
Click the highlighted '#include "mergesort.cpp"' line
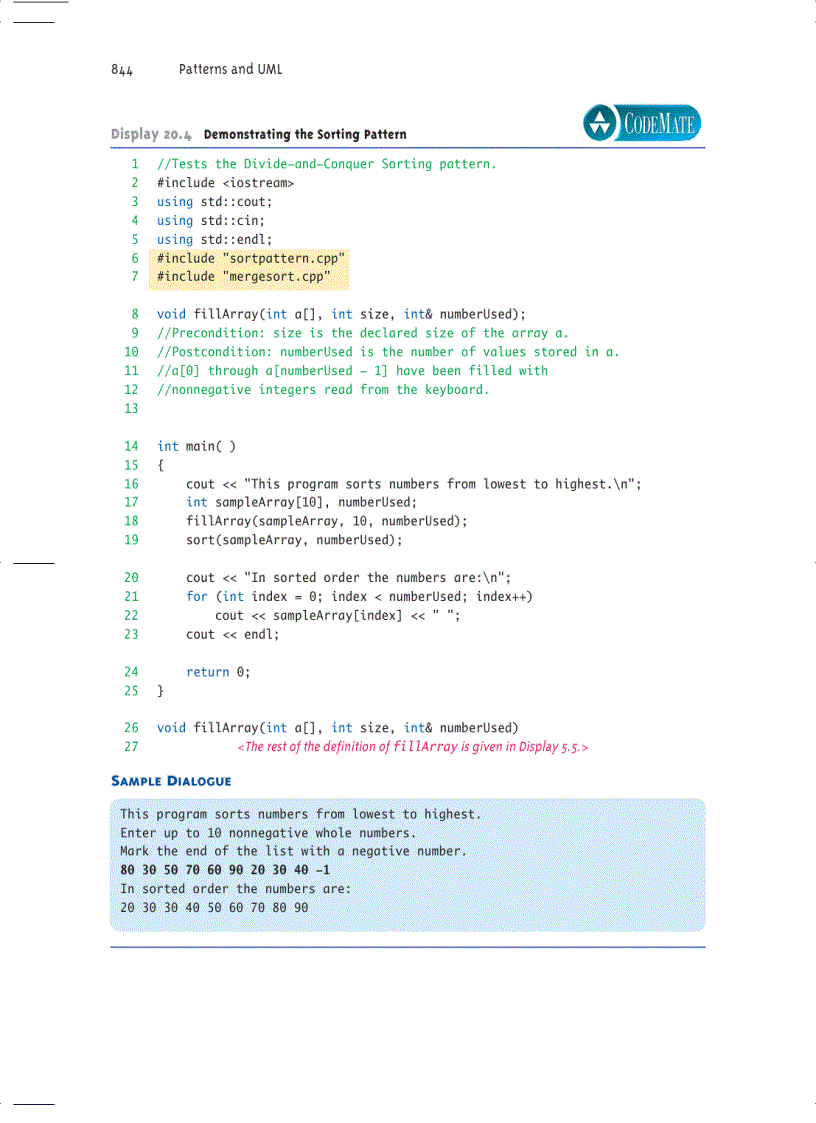coord(243,277)
